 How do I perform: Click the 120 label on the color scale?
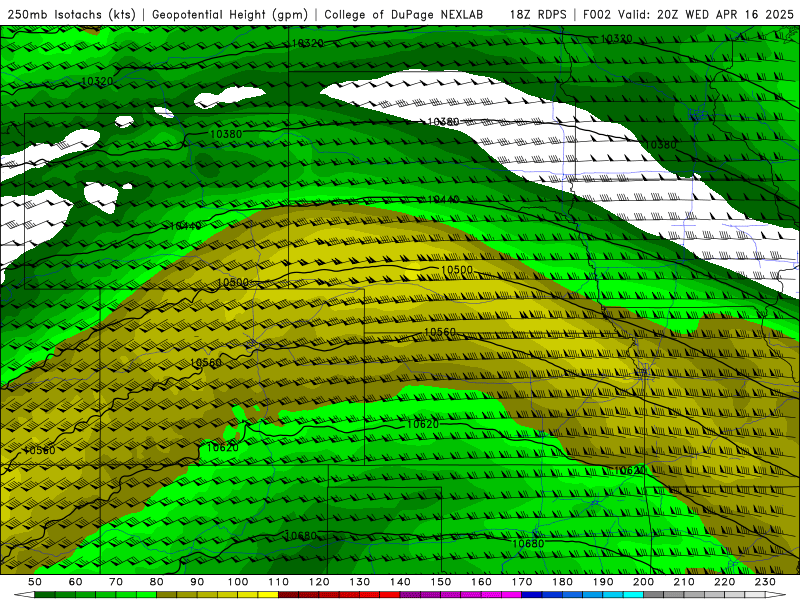click(x=319, y=582)
